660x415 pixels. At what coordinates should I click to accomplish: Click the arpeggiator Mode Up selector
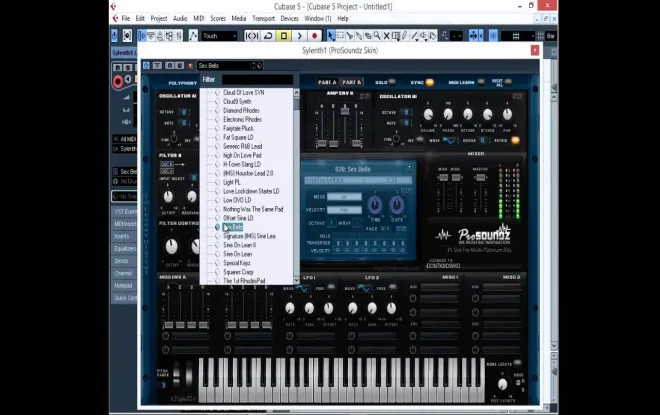click(x=344, y=197)
